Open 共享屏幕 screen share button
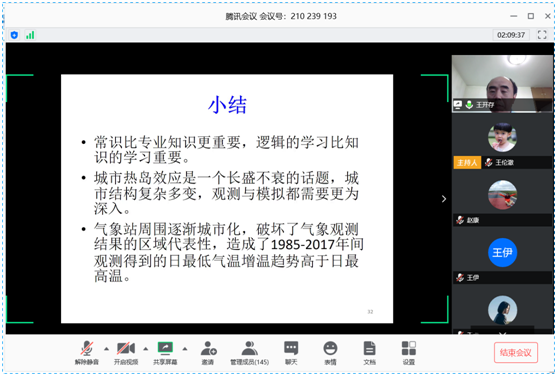Viewport: 557px width, 376px height. tap(165, 352)
